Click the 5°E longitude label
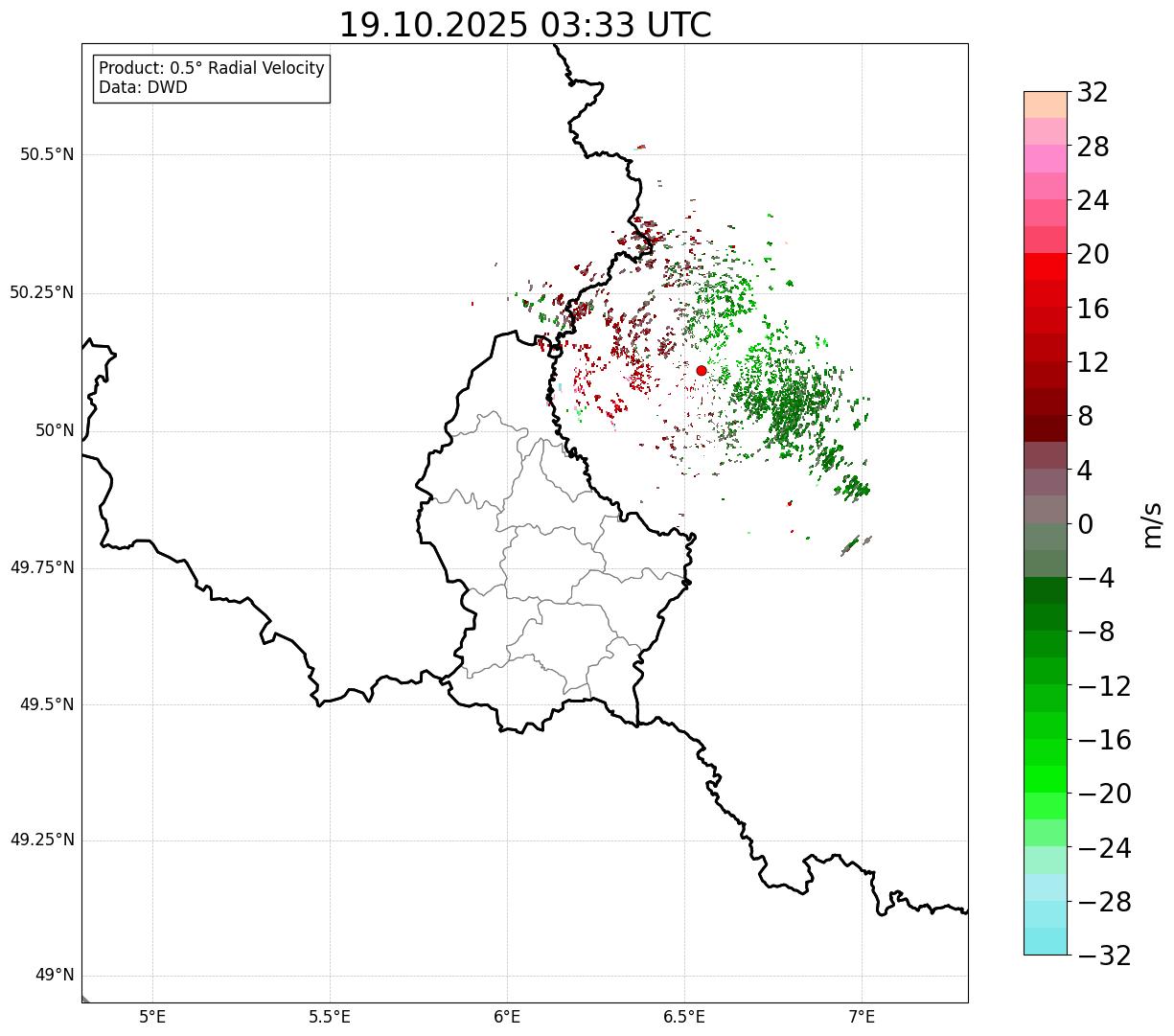 coord(152,1016)
